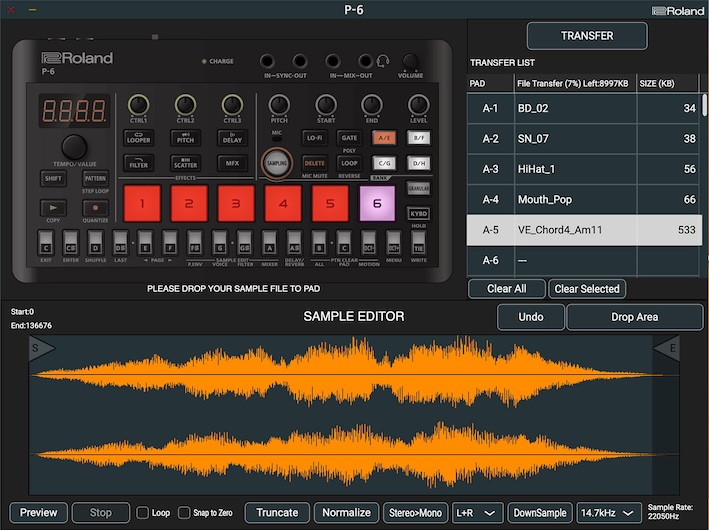Select the lit purple pad 6
Screen dimensions: 709x530
click(x=377, y=203)
